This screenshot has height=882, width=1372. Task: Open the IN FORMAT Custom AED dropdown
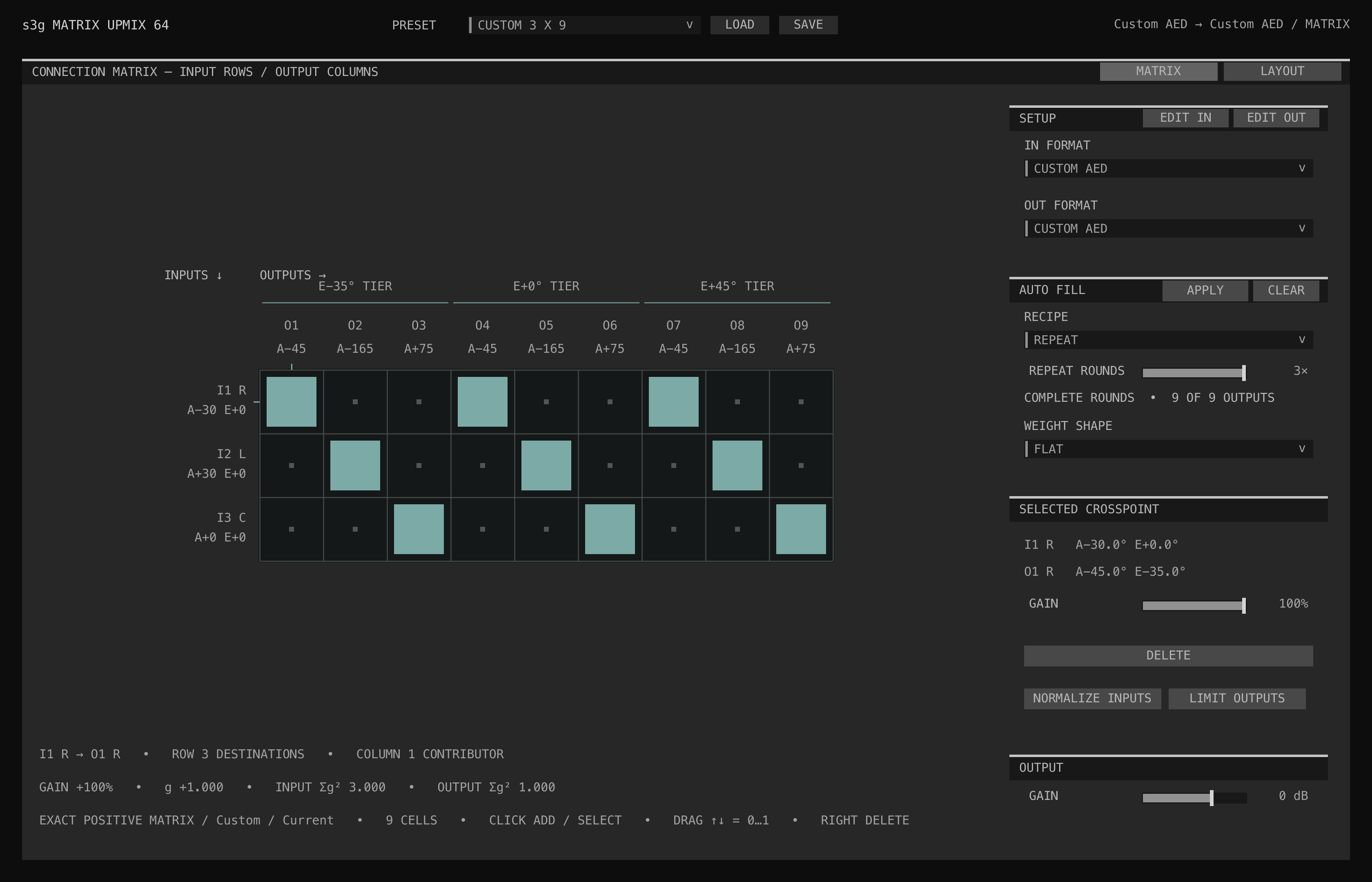pos(1168,168)
